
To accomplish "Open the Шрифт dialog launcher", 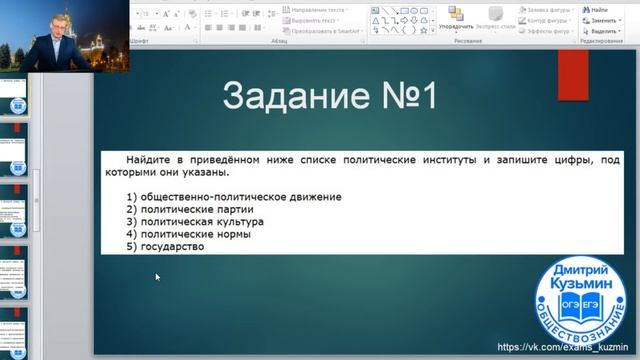I will 196,41.
